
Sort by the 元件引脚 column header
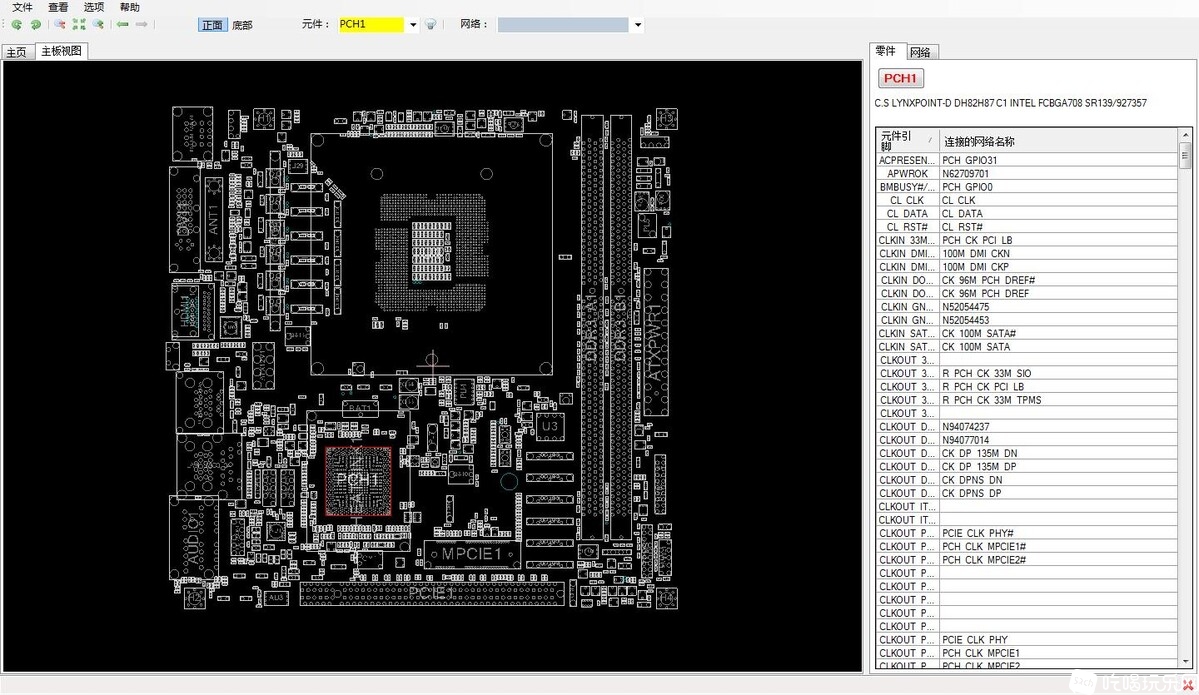[907, 141]
